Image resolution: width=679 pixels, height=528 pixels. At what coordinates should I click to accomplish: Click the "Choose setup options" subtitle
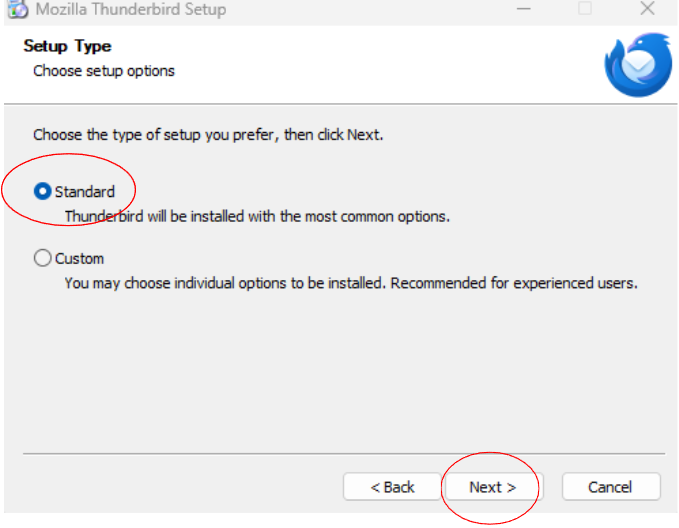point(104,71)
